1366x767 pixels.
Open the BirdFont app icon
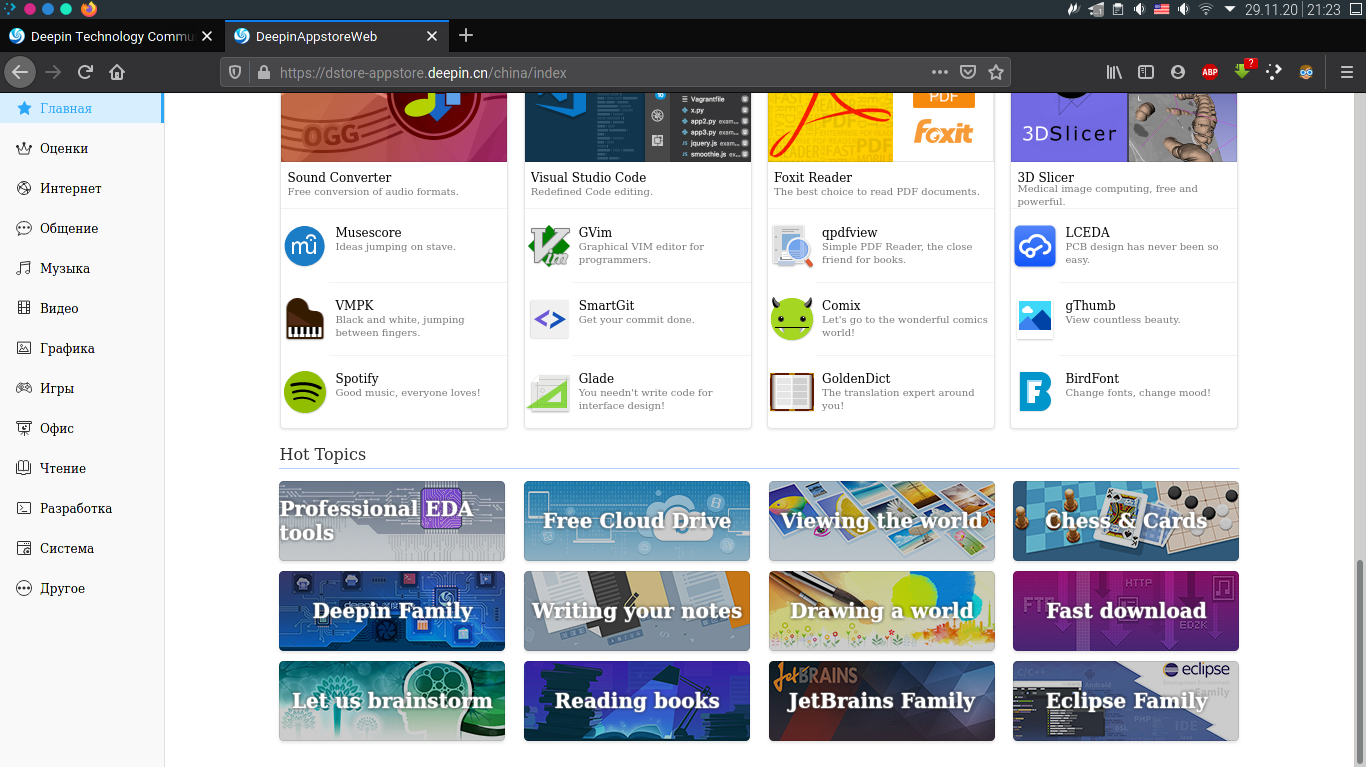[x=1035, y=392]
